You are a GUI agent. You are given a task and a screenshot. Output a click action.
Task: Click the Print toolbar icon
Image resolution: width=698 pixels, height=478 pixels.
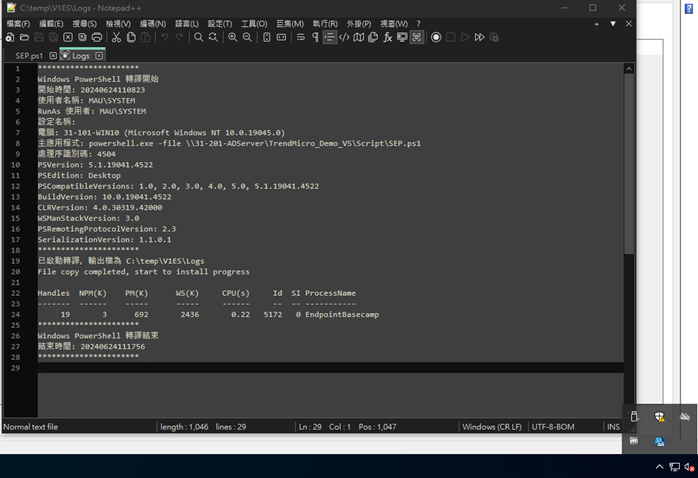pos(97,37)
